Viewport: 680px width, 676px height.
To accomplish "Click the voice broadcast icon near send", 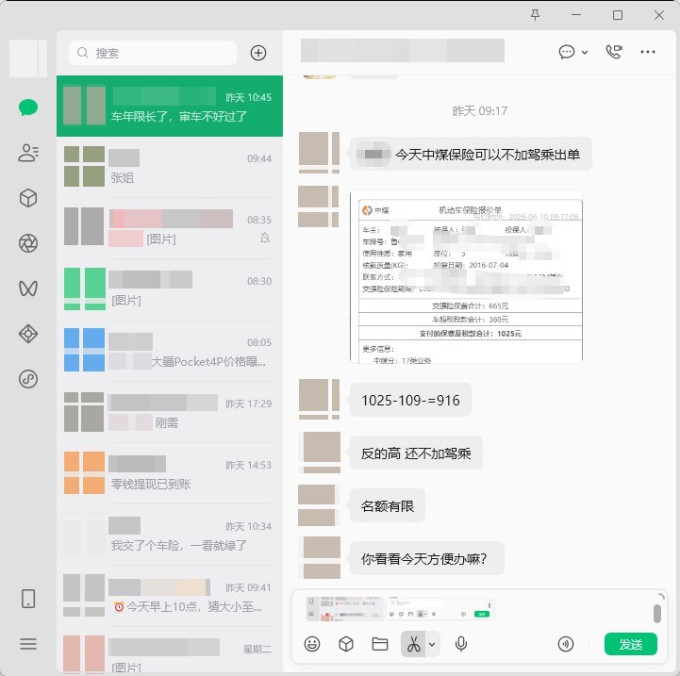I will tap(566, 644).
